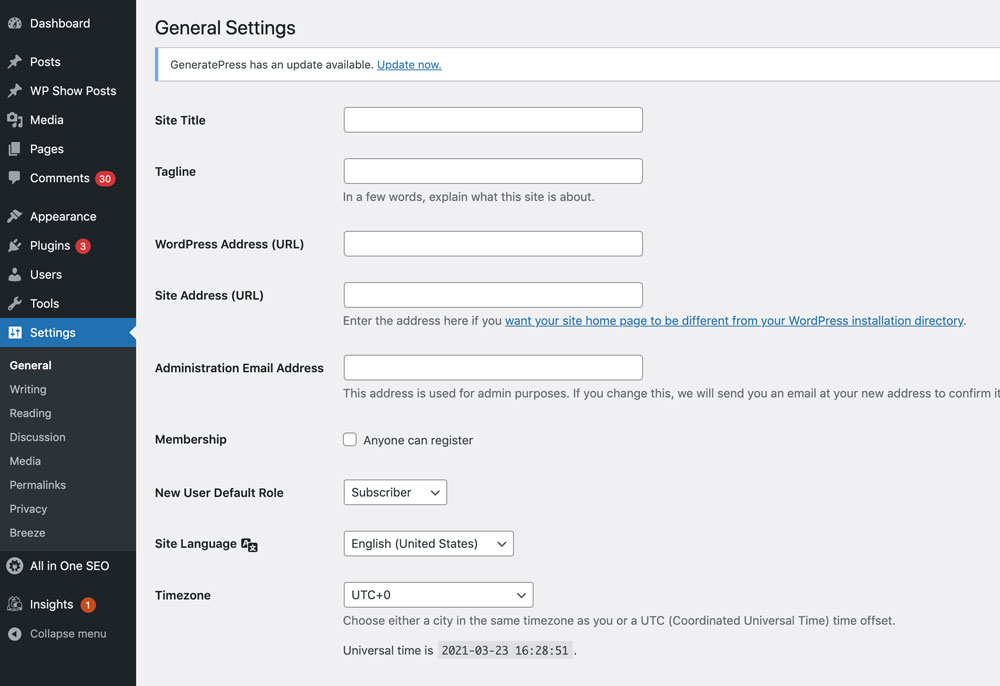Image resolution: width=1000 pixels, height=686 pixels.
Task: Click the General Settings page heading
Action: tap(225, 28)
